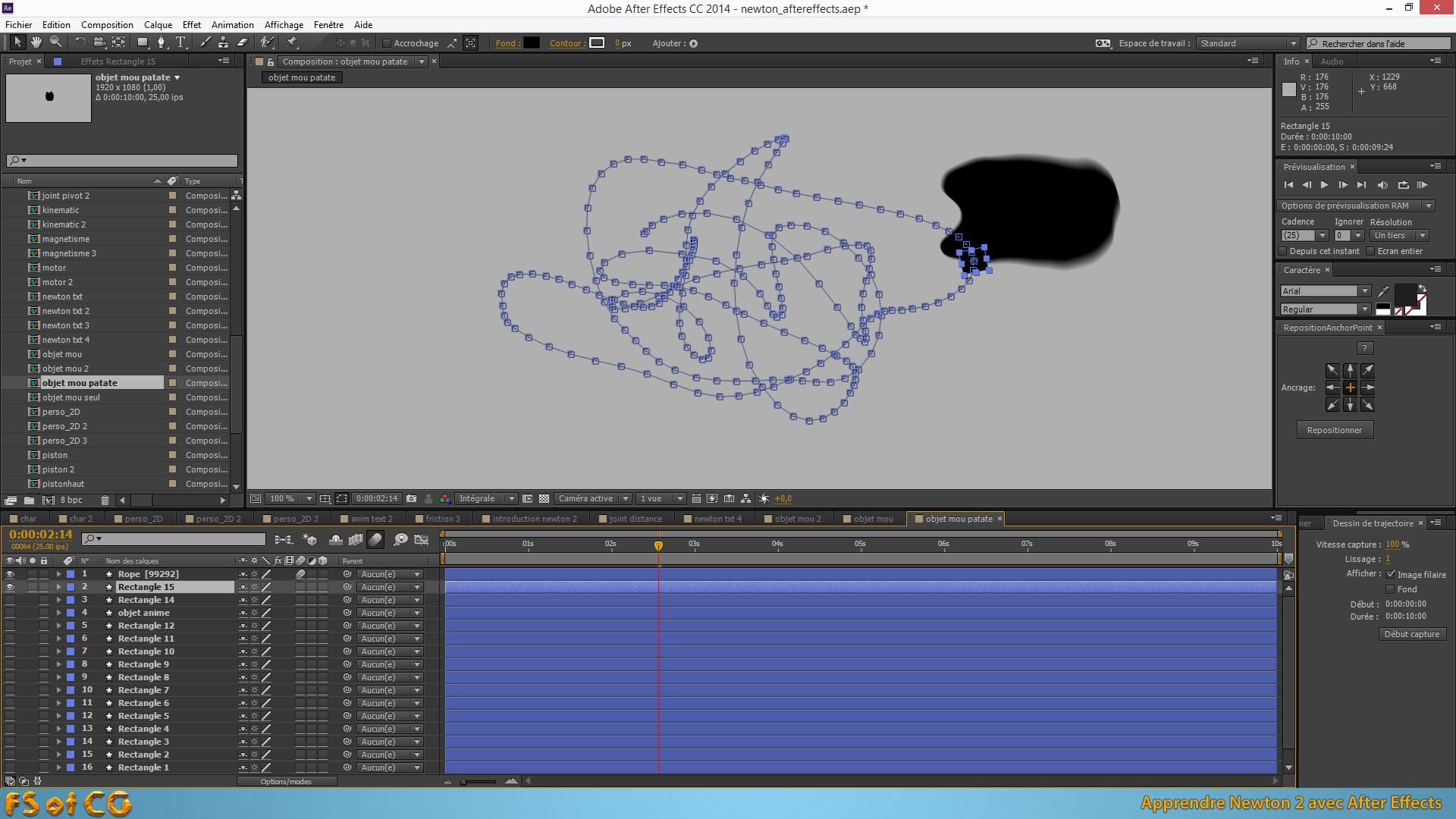Click the Fond fill color swatch
Image resolution: width=1456 pixels, height=819 pixels.
532,43
